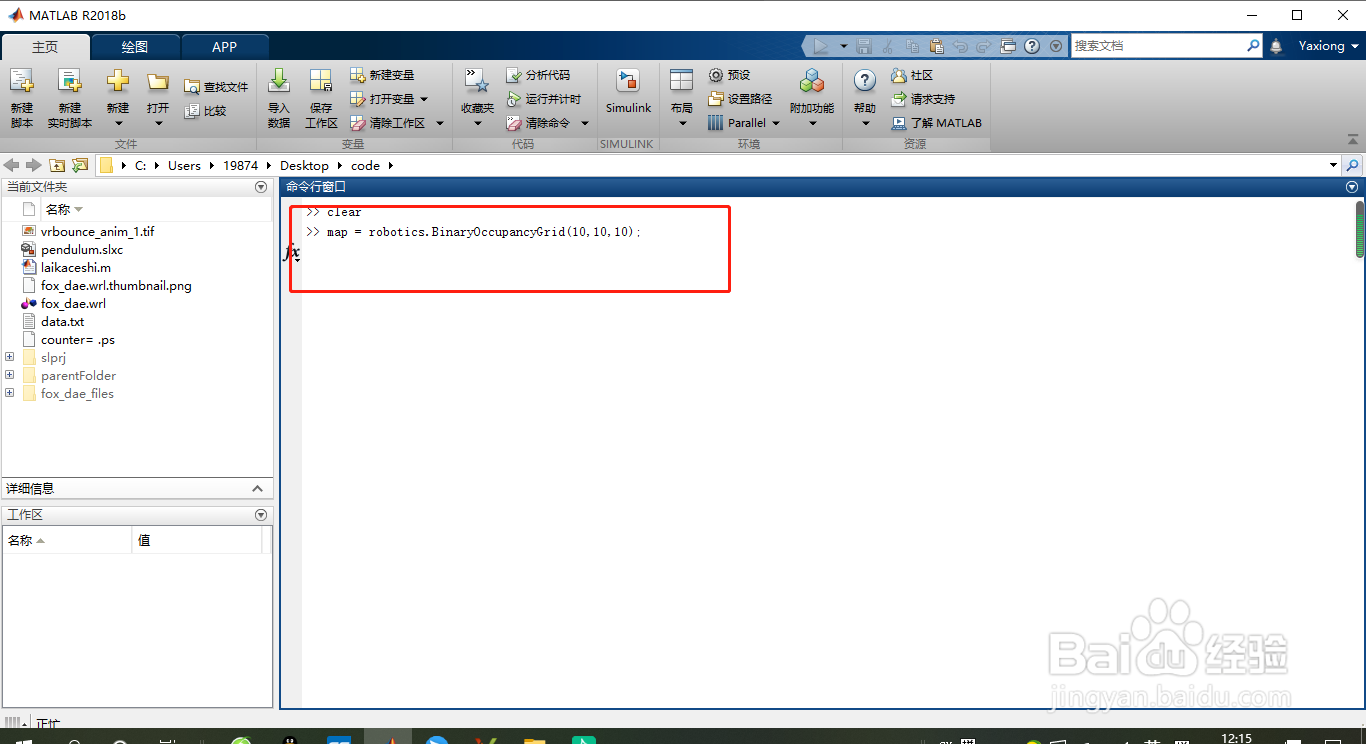Click the 新建脚本 (New Script) icon
1366x744 pixels.
coord(21,81)
